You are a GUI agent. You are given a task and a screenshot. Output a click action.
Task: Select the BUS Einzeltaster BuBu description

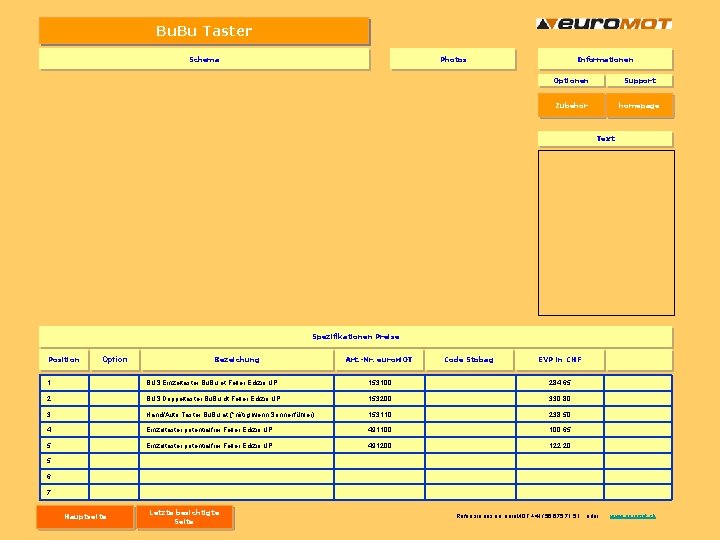[x=212, y=382]
